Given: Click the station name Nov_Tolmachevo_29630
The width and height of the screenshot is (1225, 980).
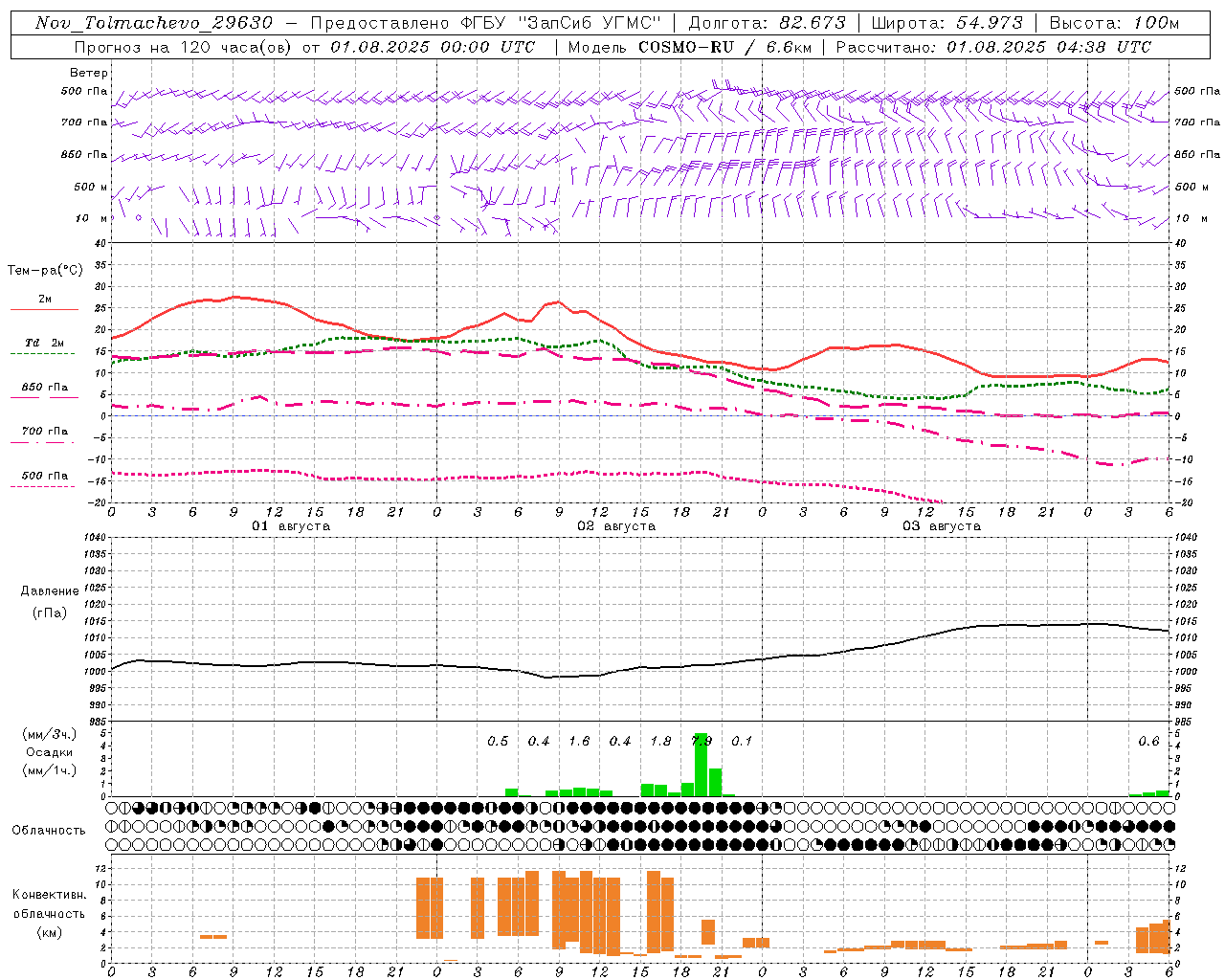Looking at the screenshot, I should pyautogui.click(x=154, y=23).
